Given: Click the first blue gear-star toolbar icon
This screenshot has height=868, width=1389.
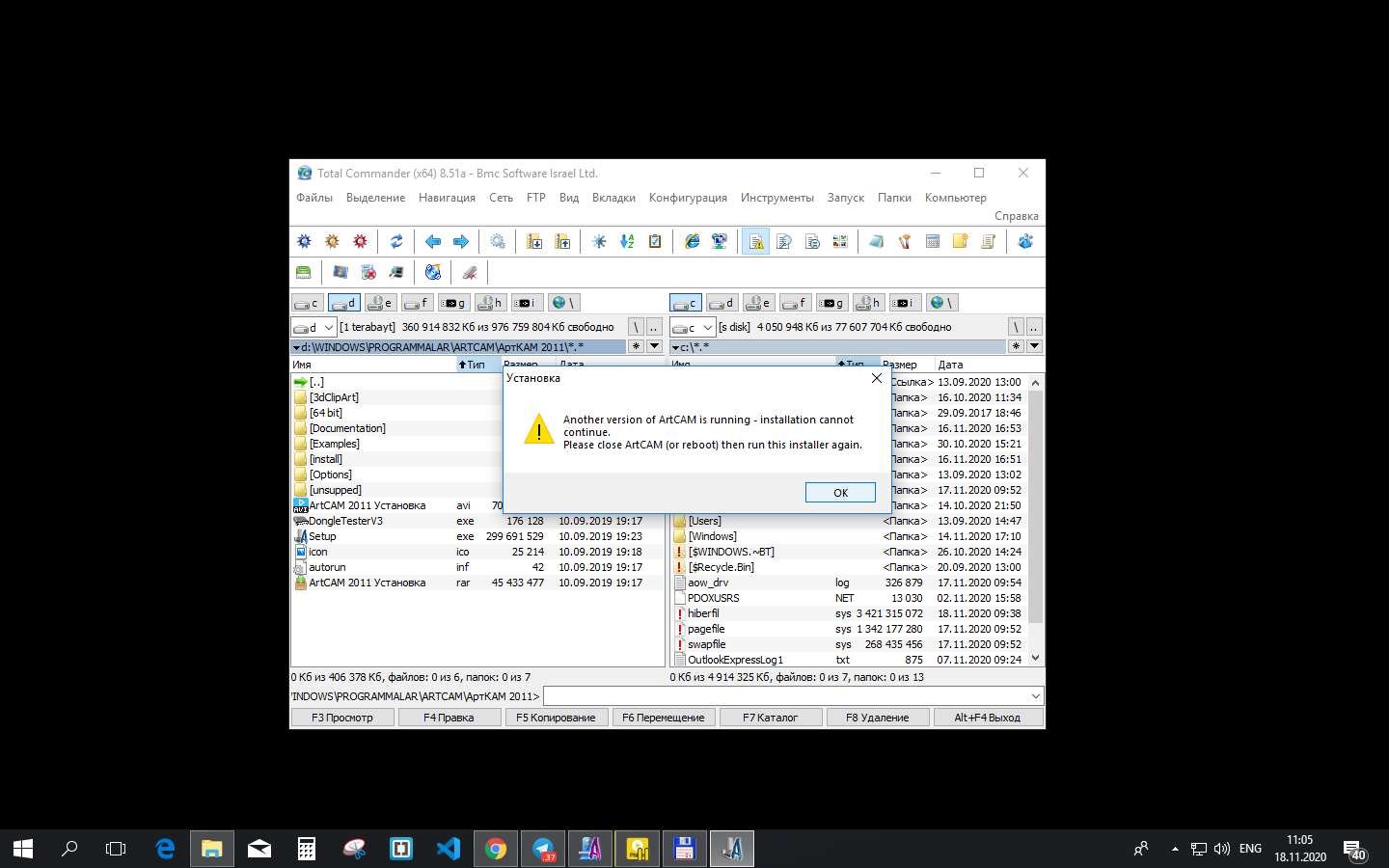Looking at the screenshot, I should pyautogui.click(x=304, y=241).
